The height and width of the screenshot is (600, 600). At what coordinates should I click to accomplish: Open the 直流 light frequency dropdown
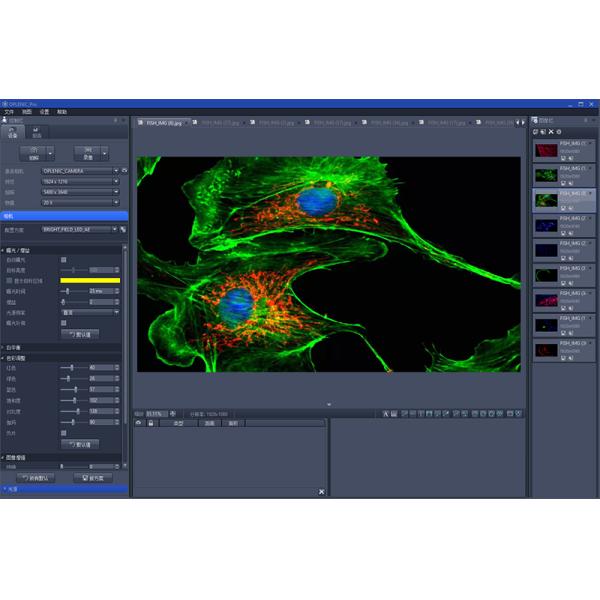tap(90, 313)
